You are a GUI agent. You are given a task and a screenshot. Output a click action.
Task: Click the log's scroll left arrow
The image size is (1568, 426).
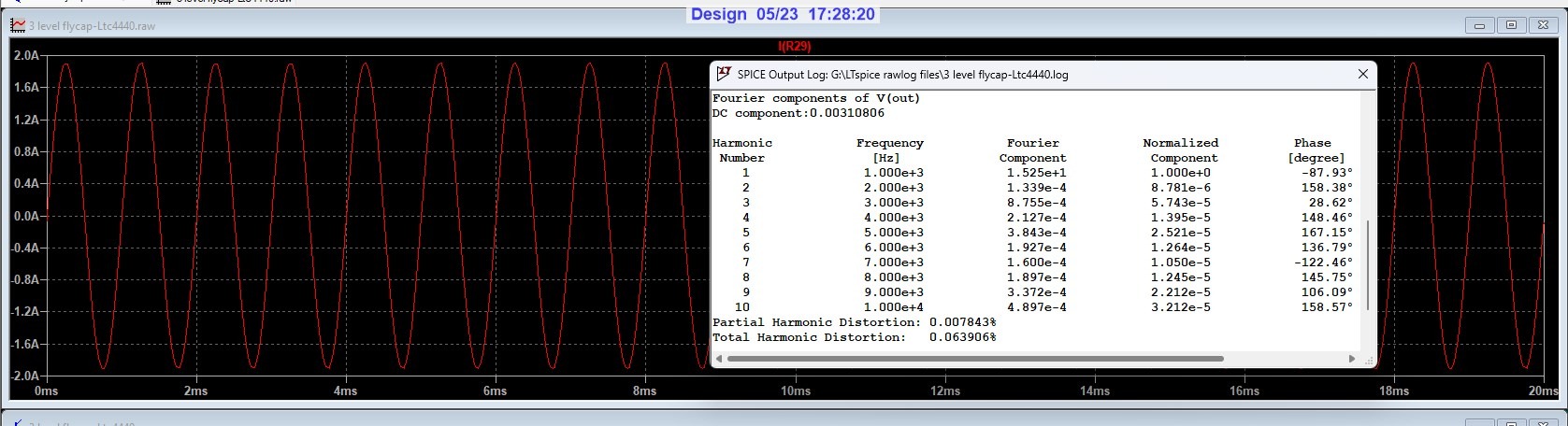tap(718, 359)
